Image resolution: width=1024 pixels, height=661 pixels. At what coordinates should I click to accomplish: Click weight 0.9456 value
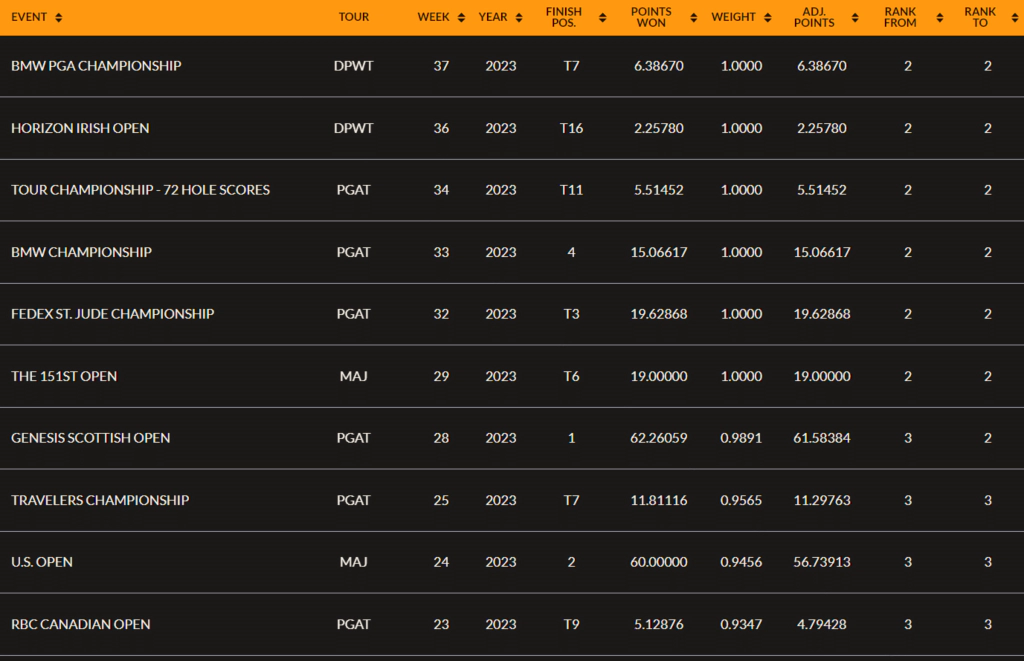click(x=741, y=562)
